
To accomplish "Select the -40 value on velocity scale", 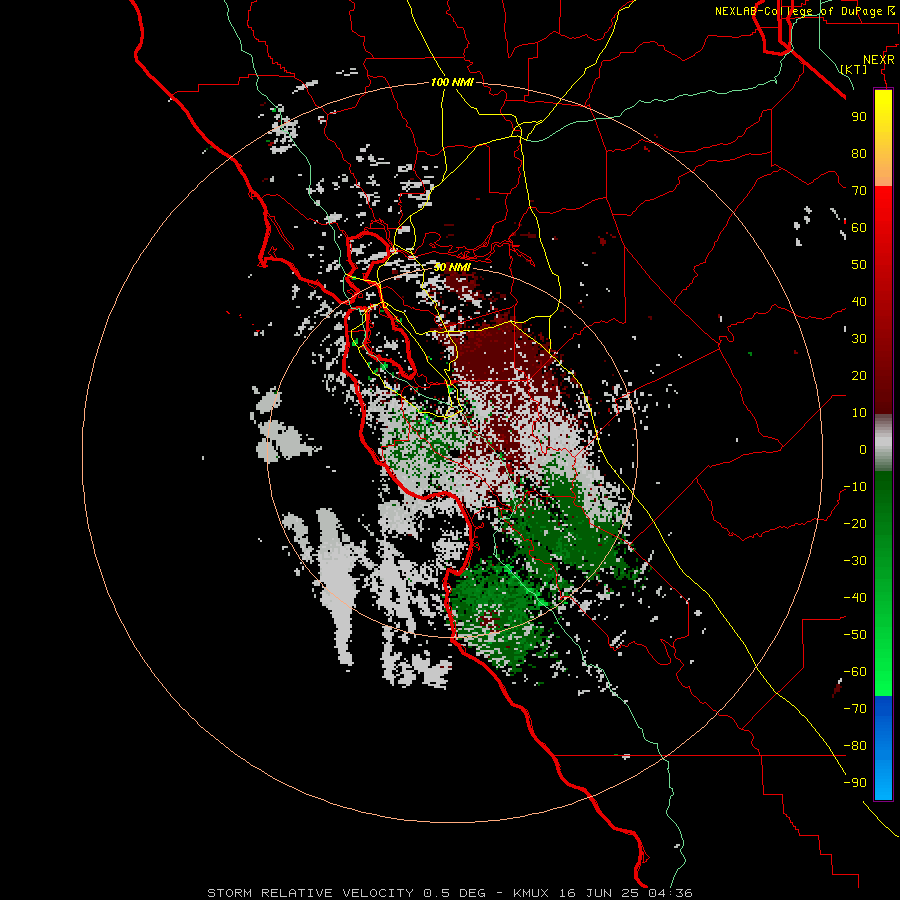I will click(x=855, y=598).
